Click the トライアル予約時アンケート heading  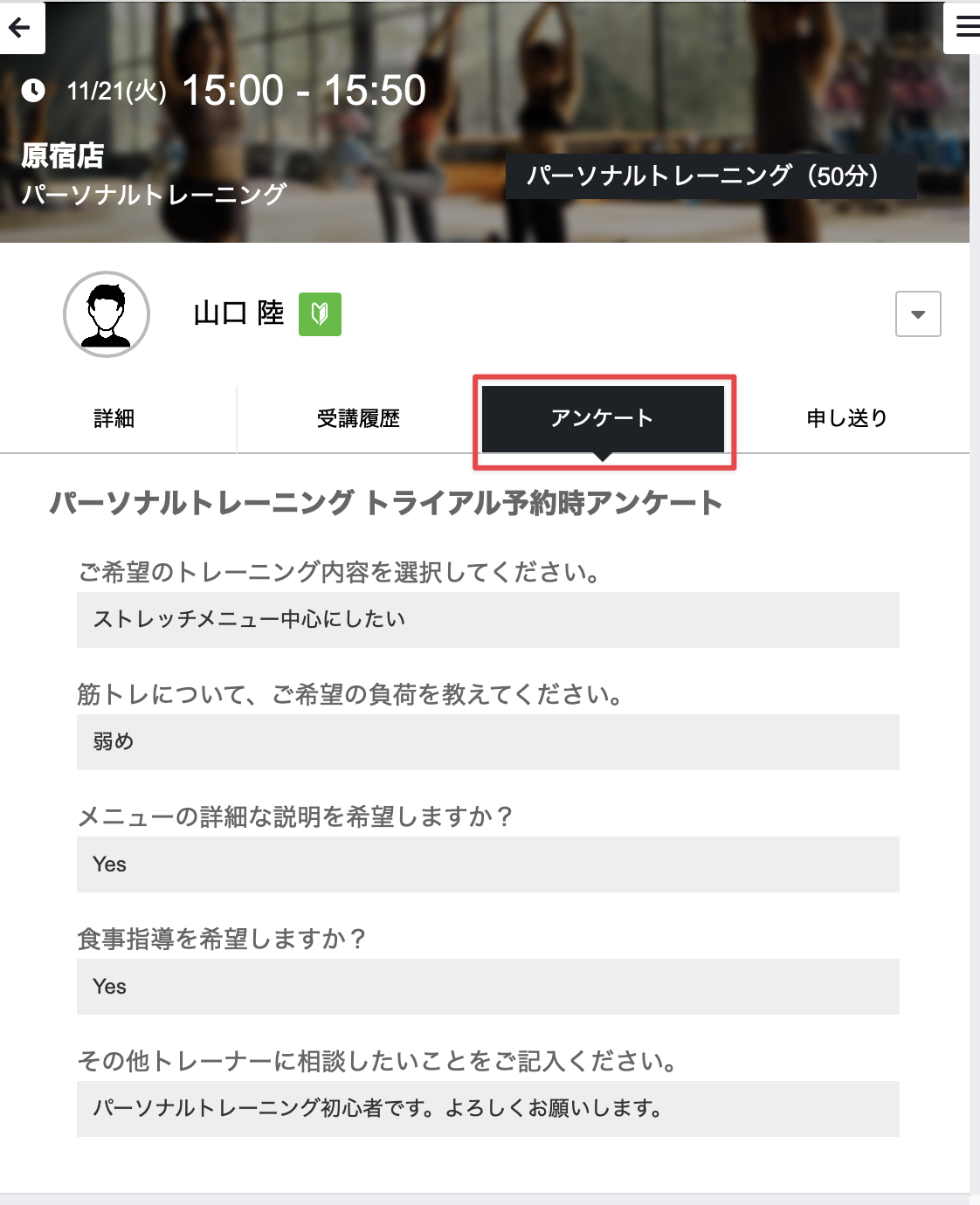385,503
